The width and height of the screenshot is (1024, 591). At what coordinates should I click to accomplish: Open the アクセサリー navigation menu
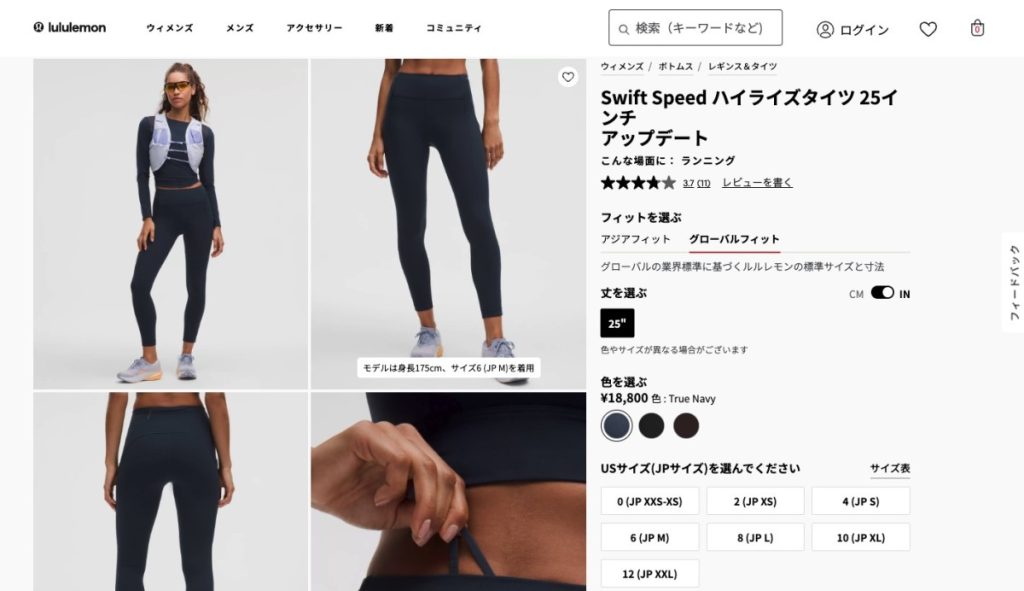point(314,28)
